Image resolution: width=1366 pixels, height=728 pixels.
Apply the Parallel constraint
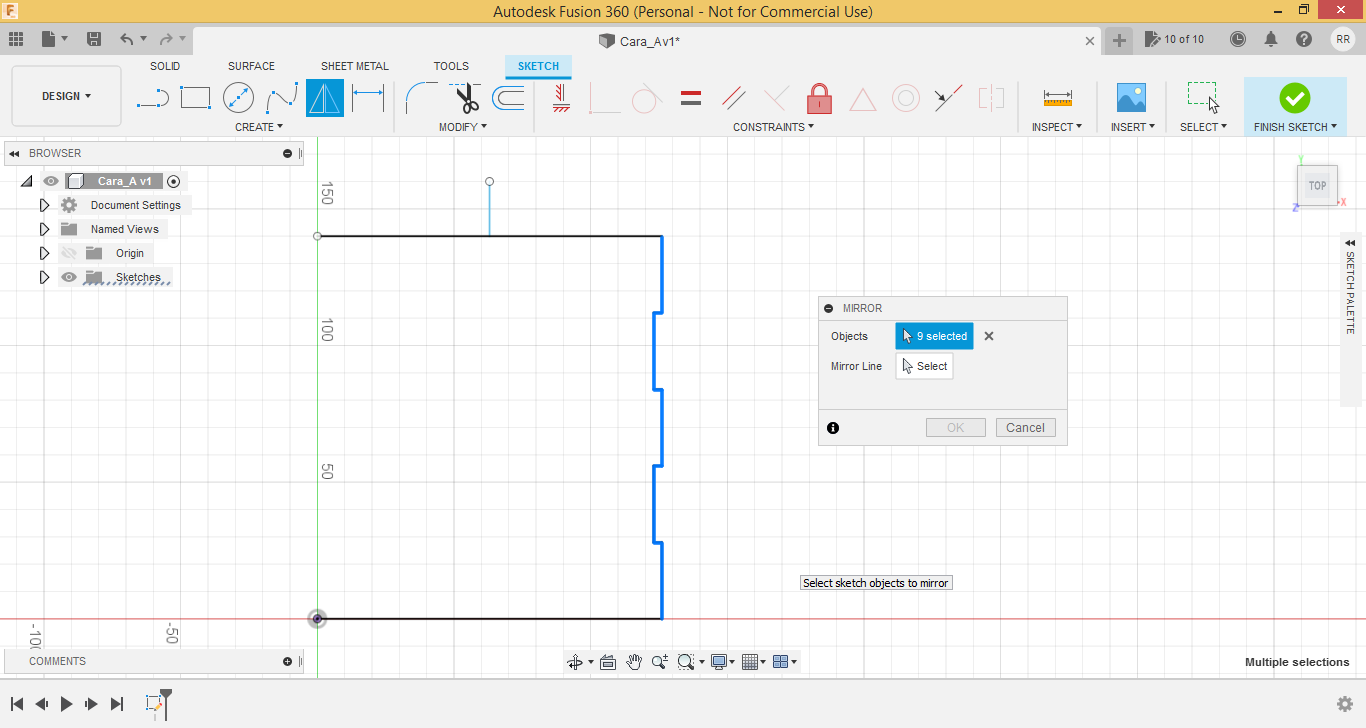tap(733, 98)
